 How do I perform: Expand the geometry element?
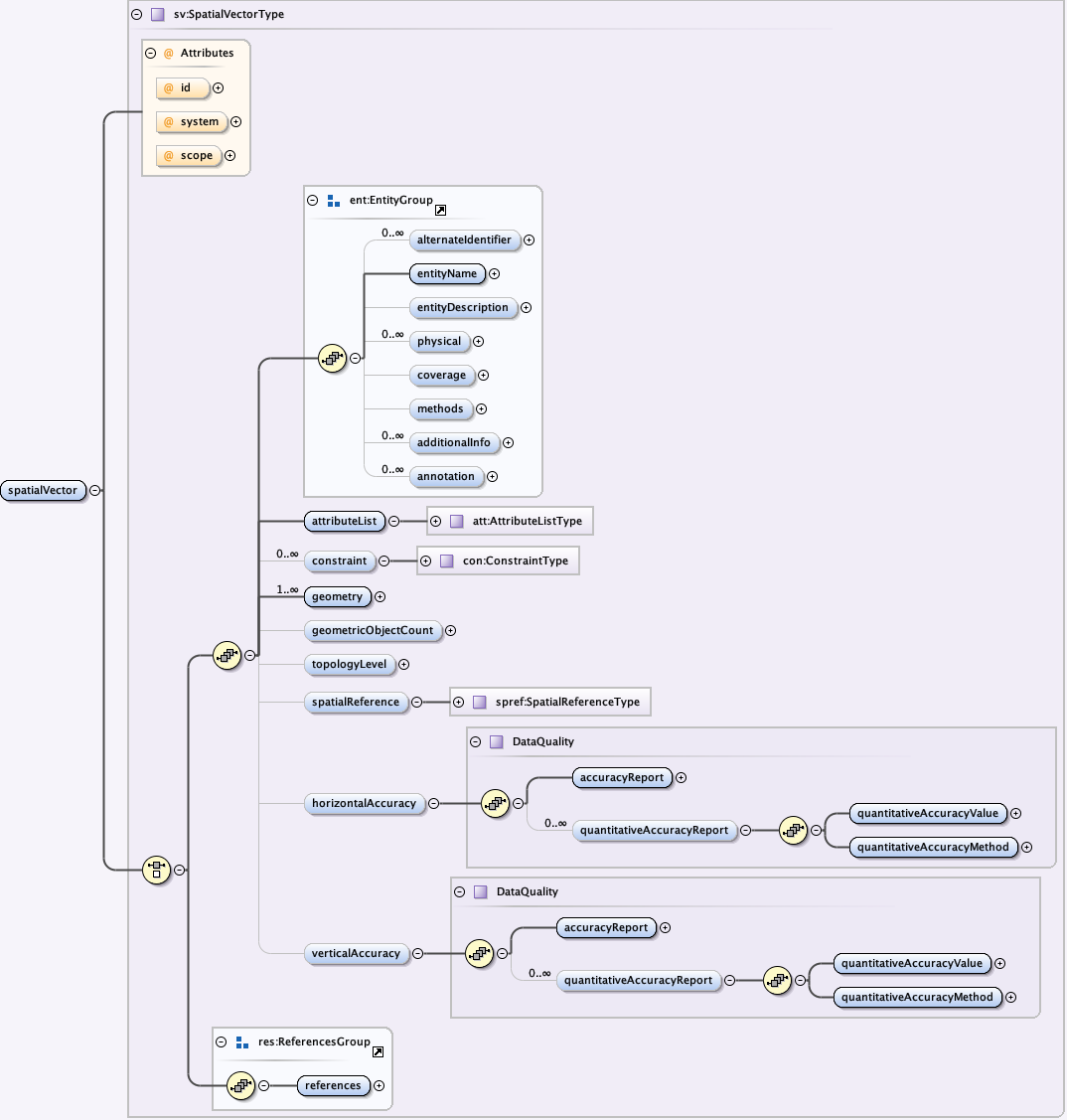click(380, 597)
